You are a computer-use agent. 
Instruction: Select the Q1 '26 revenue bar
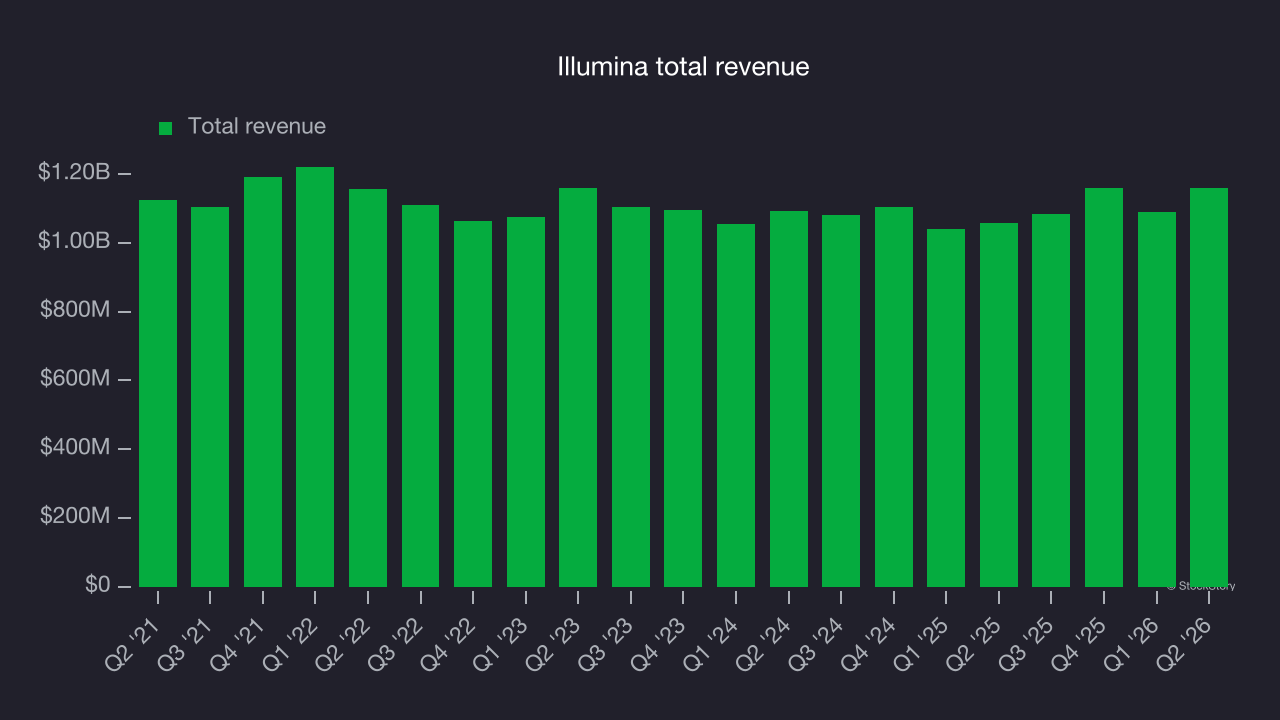tap(1157, 399)
